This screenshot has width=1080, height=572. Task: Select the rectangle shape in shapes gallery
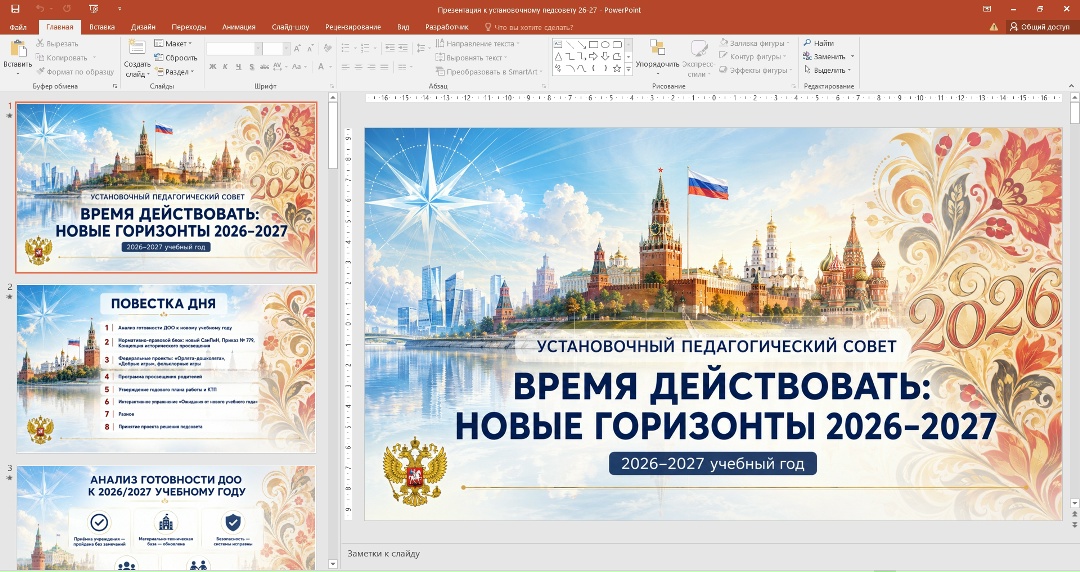pyautogui.click(x=593, y=44)
